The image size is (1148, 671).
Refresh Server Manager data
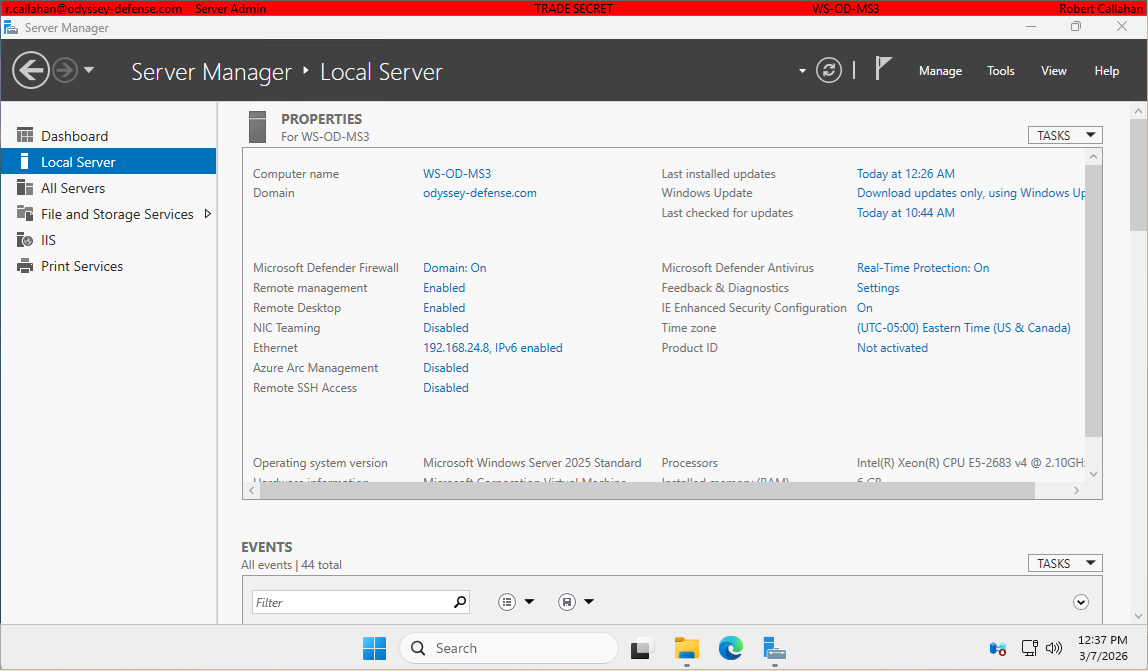[x=828, y=70]
